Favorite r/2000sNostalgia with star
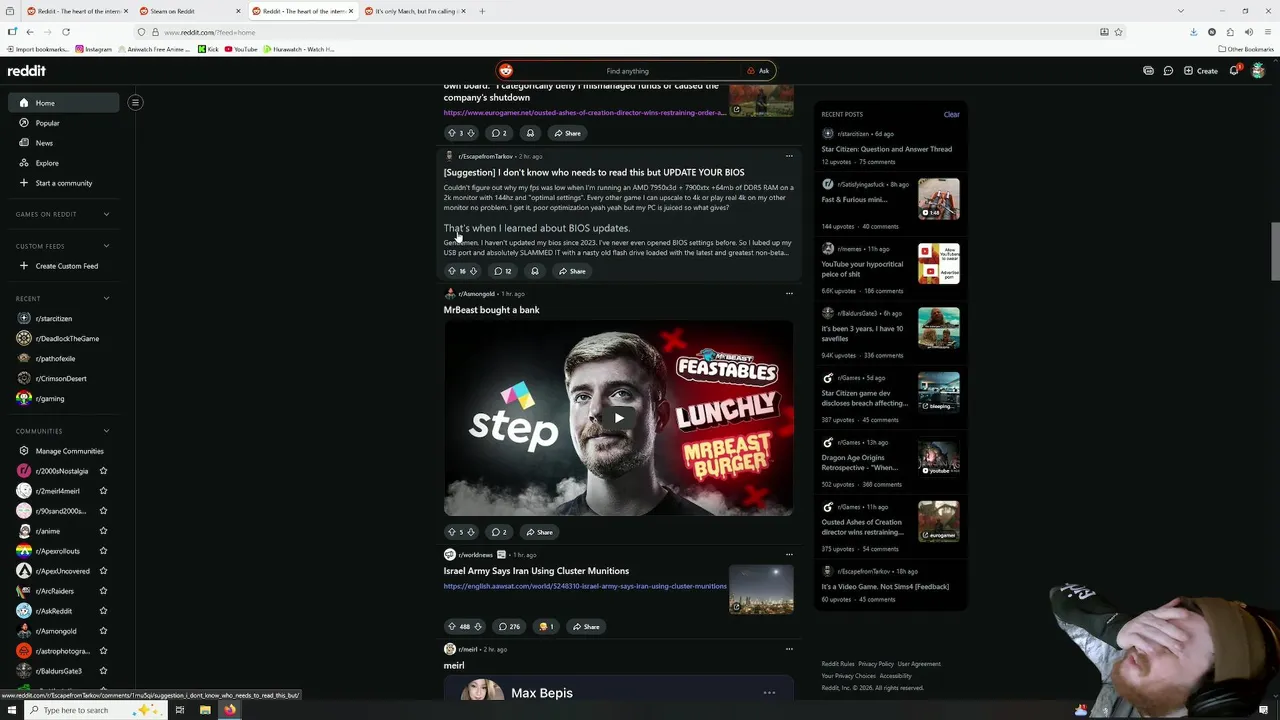 coord(103,471)
